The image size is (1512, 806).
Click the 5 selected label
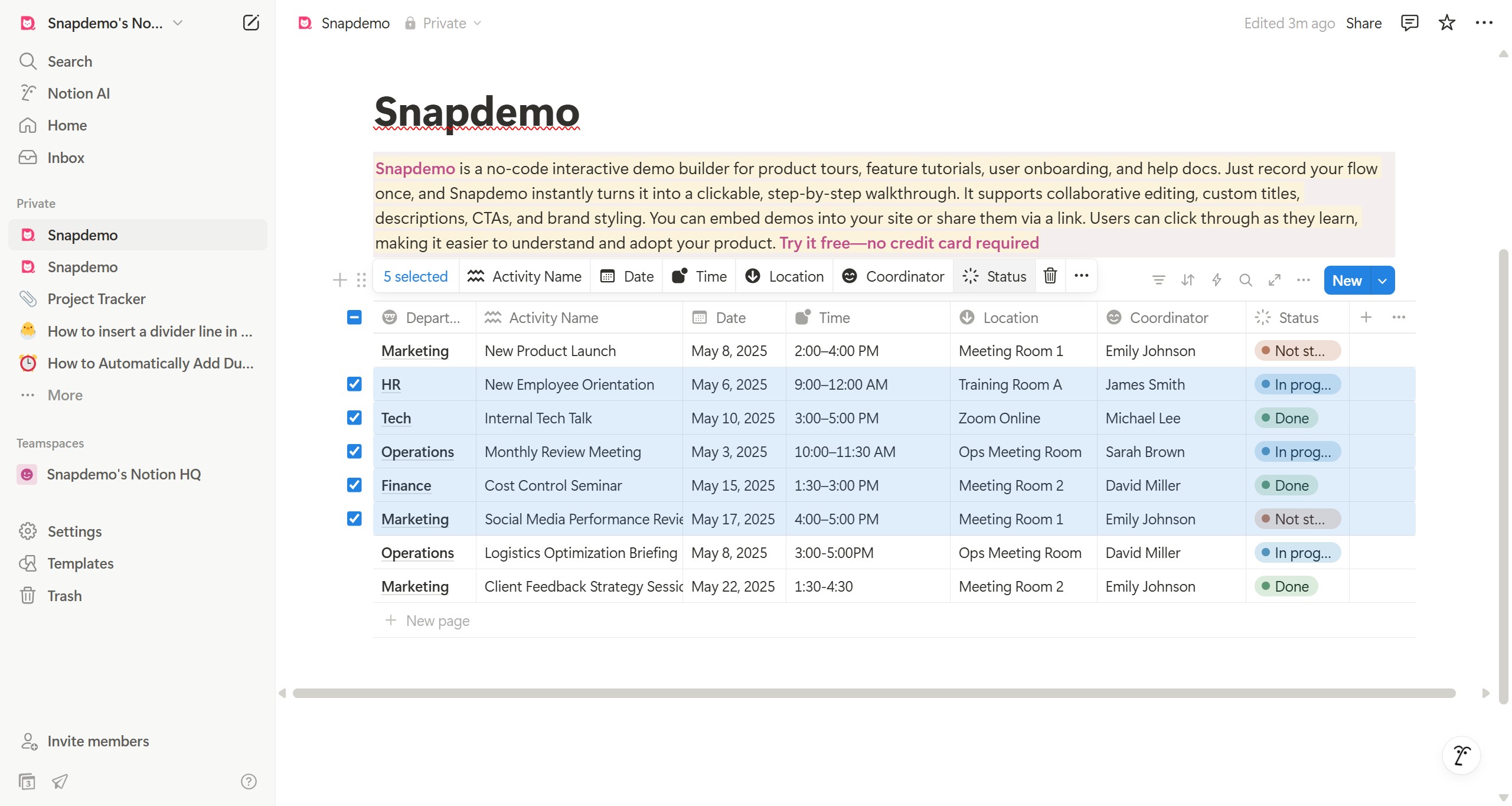pyautogui.click(x=416, y=276)
